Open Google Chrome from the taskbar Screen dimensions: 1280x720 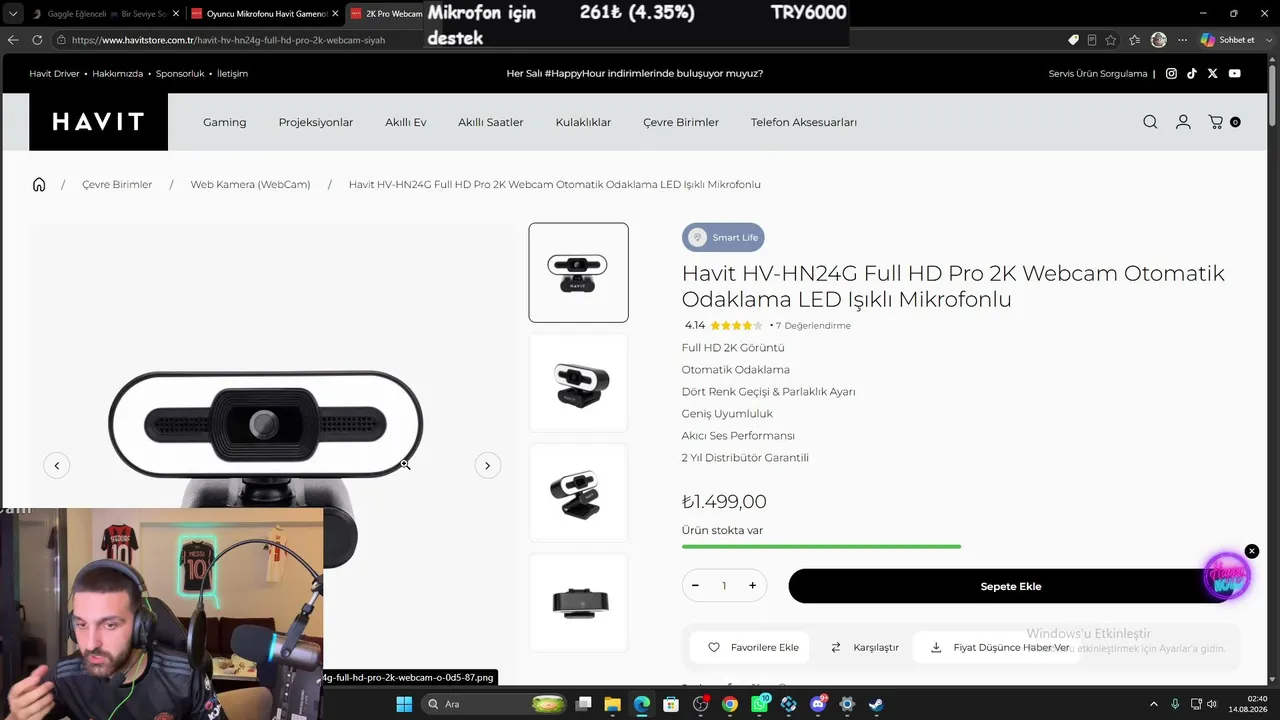click(730, 704)
